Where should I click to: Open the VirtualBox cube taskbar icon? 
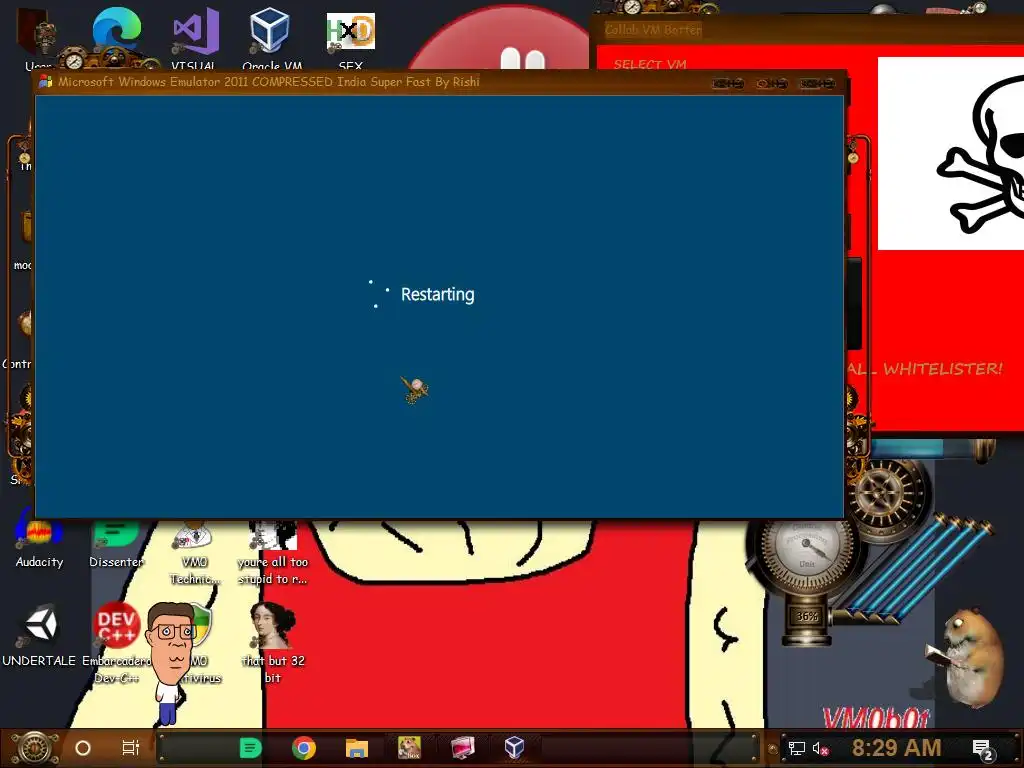pyautogui.click(x=515, y=748)
